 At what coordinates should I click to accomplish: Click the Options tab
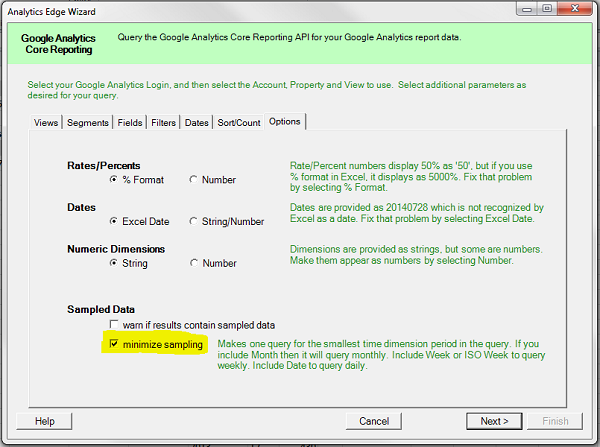tap(285, 121)
